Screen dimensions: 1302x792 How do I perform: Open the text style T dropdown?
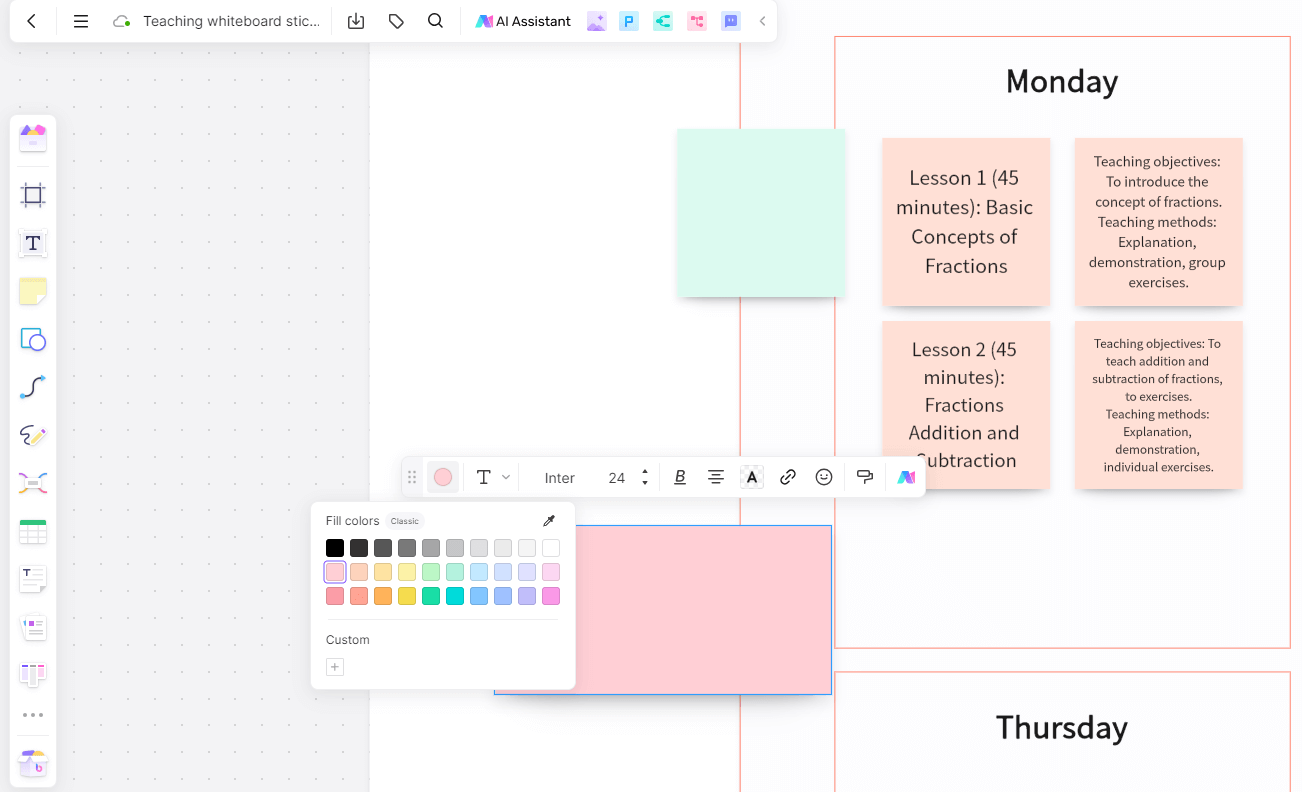click(492, 477)
